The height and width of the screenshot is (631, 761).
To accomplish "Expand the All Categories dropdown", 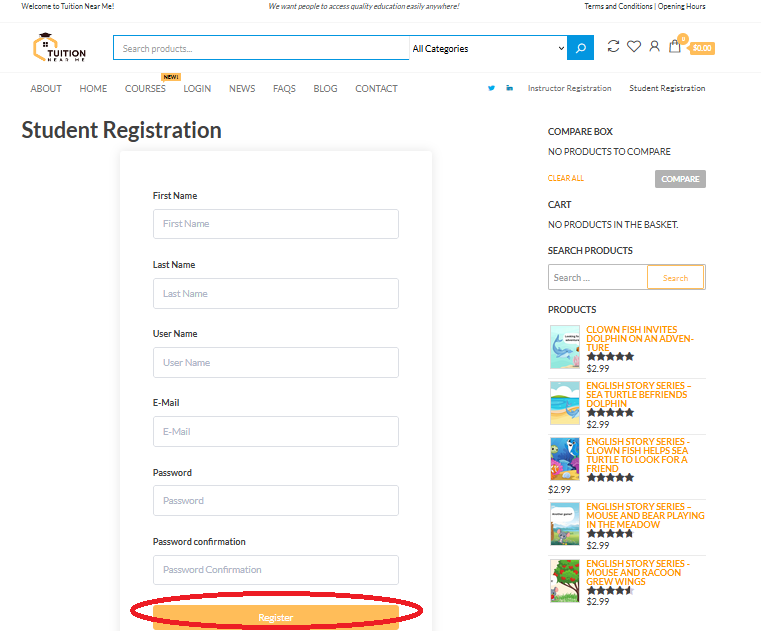I will tap(488, 48).
